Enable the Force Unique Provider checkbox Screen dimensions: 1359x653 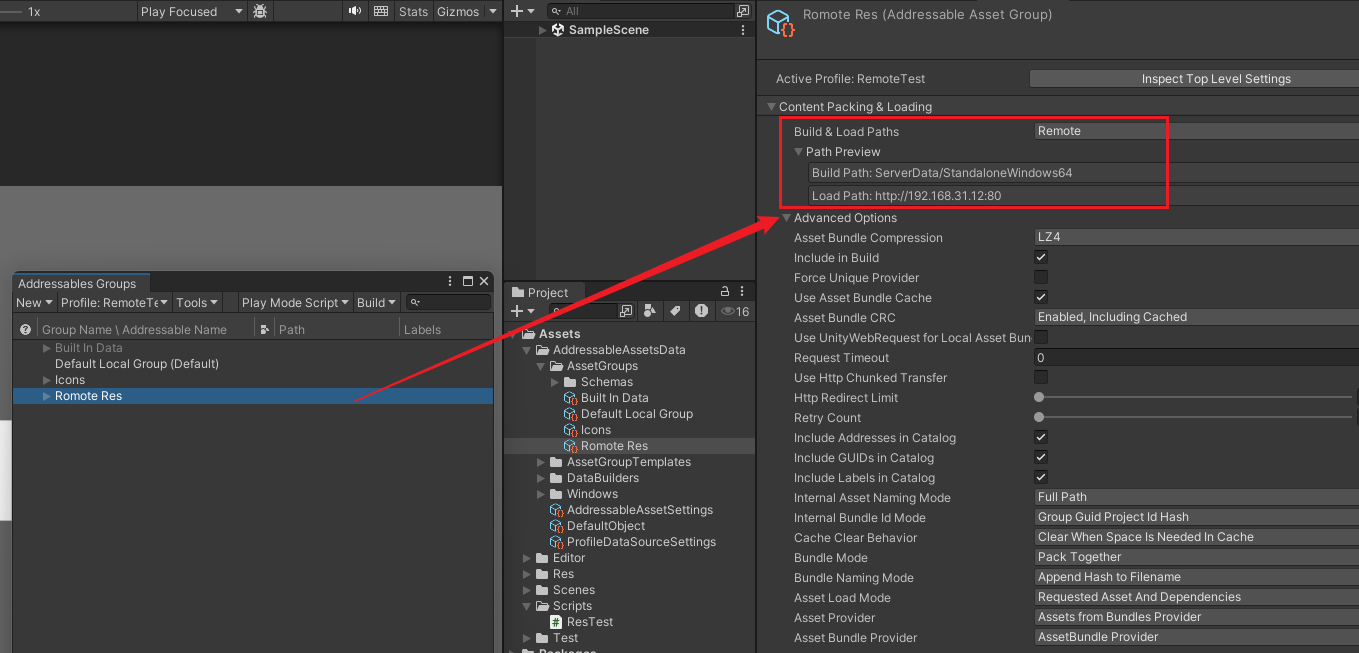point(1041,277)
